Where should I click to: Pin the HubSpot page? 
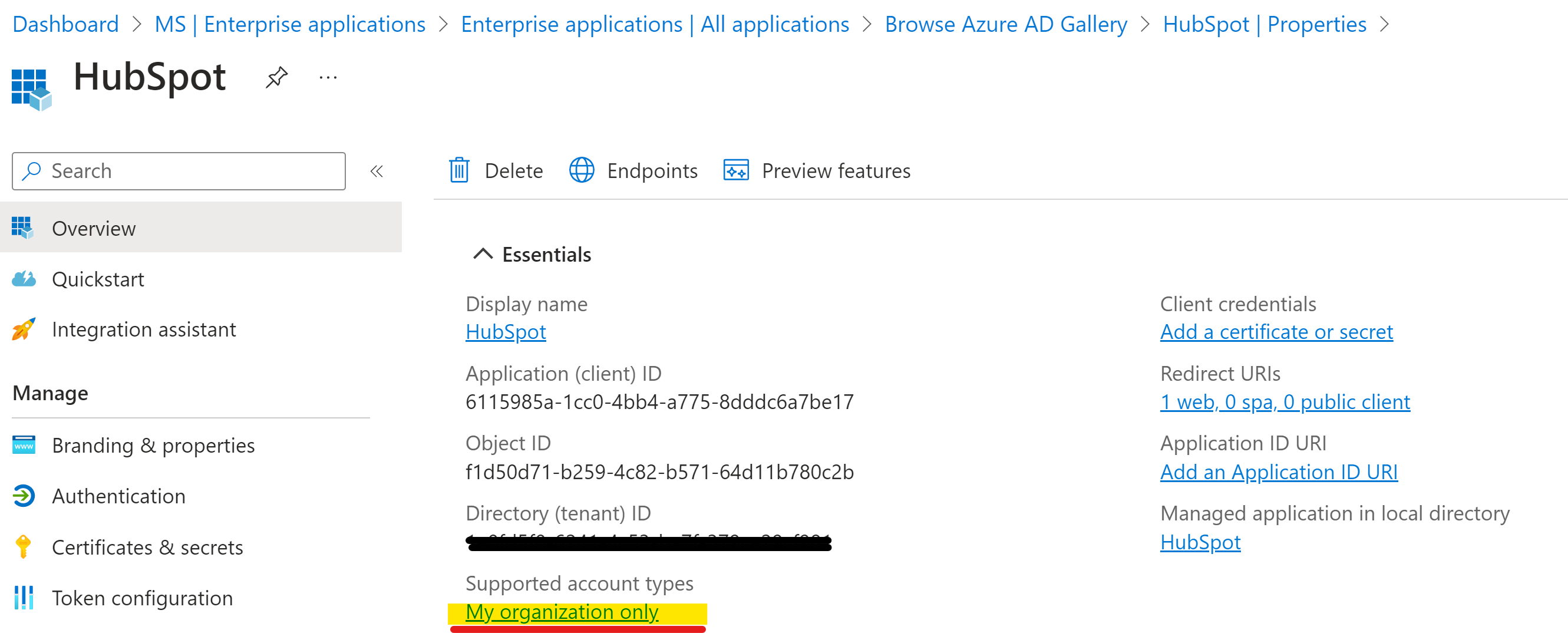tap(276, 77)
